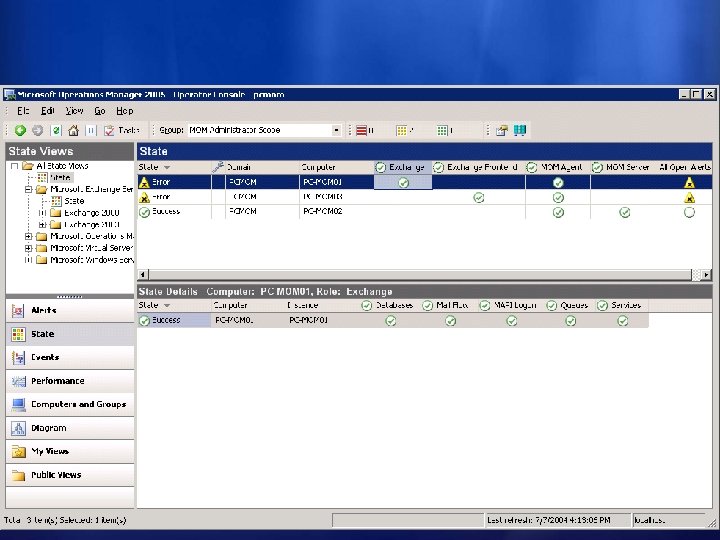Screen dimensions: 720x540
Task: Click the Last refresh time in status bar
Action: [x=549, y=520]
